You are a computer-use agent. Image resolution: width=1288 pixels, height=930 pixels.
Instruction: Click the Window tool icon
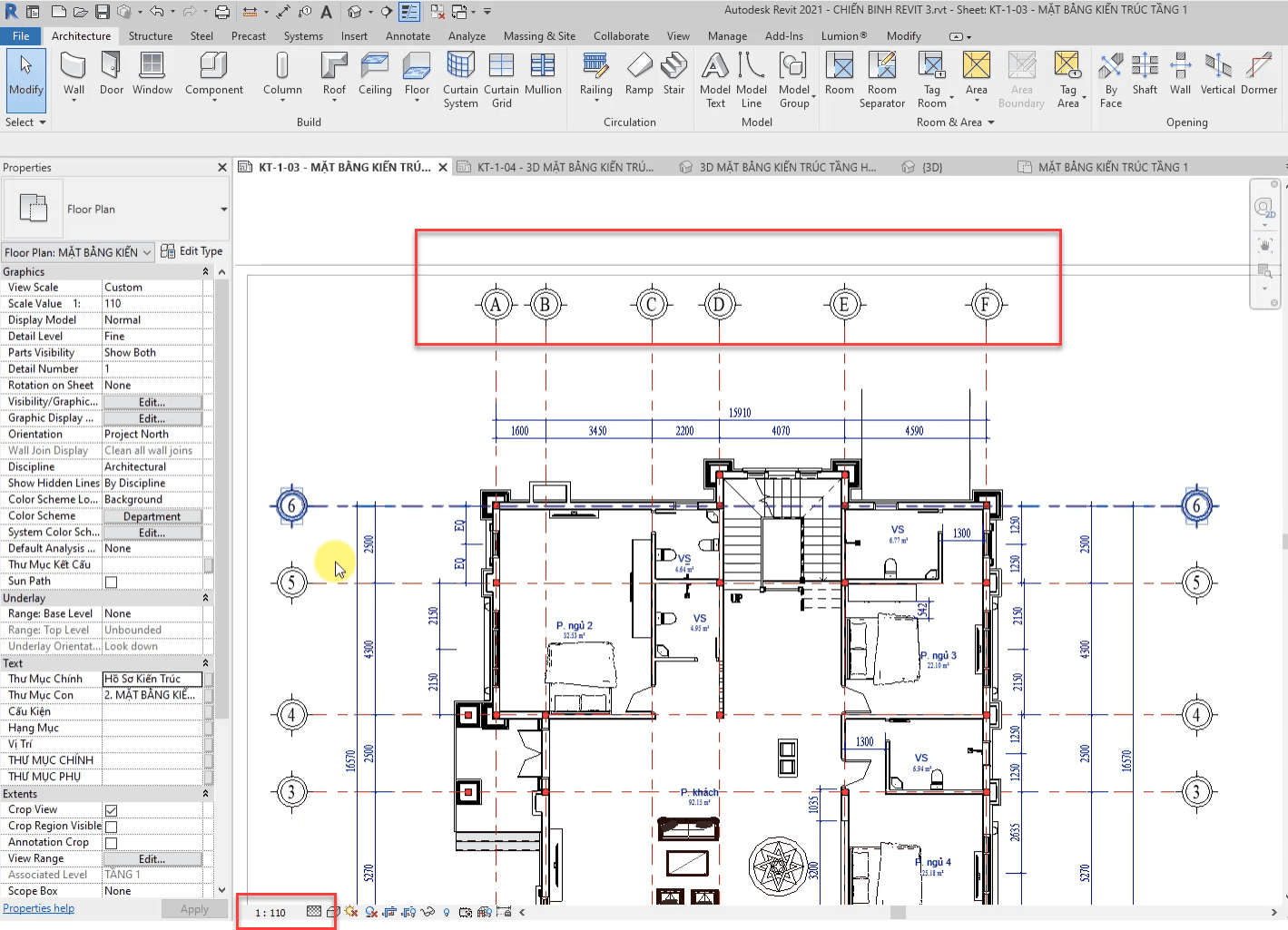coord(152,73)
